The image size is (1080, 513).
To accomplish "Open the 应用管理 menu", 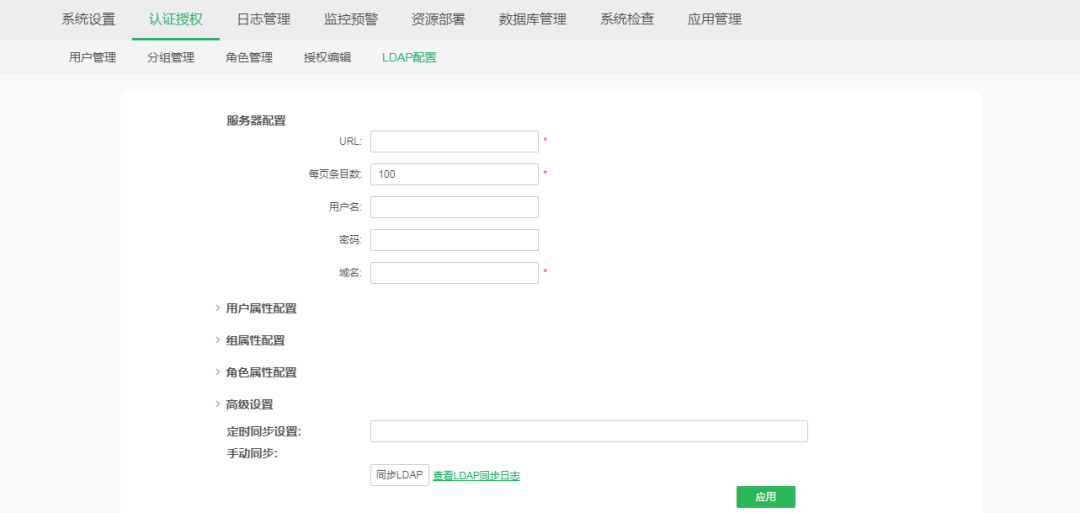I will 714,19.
